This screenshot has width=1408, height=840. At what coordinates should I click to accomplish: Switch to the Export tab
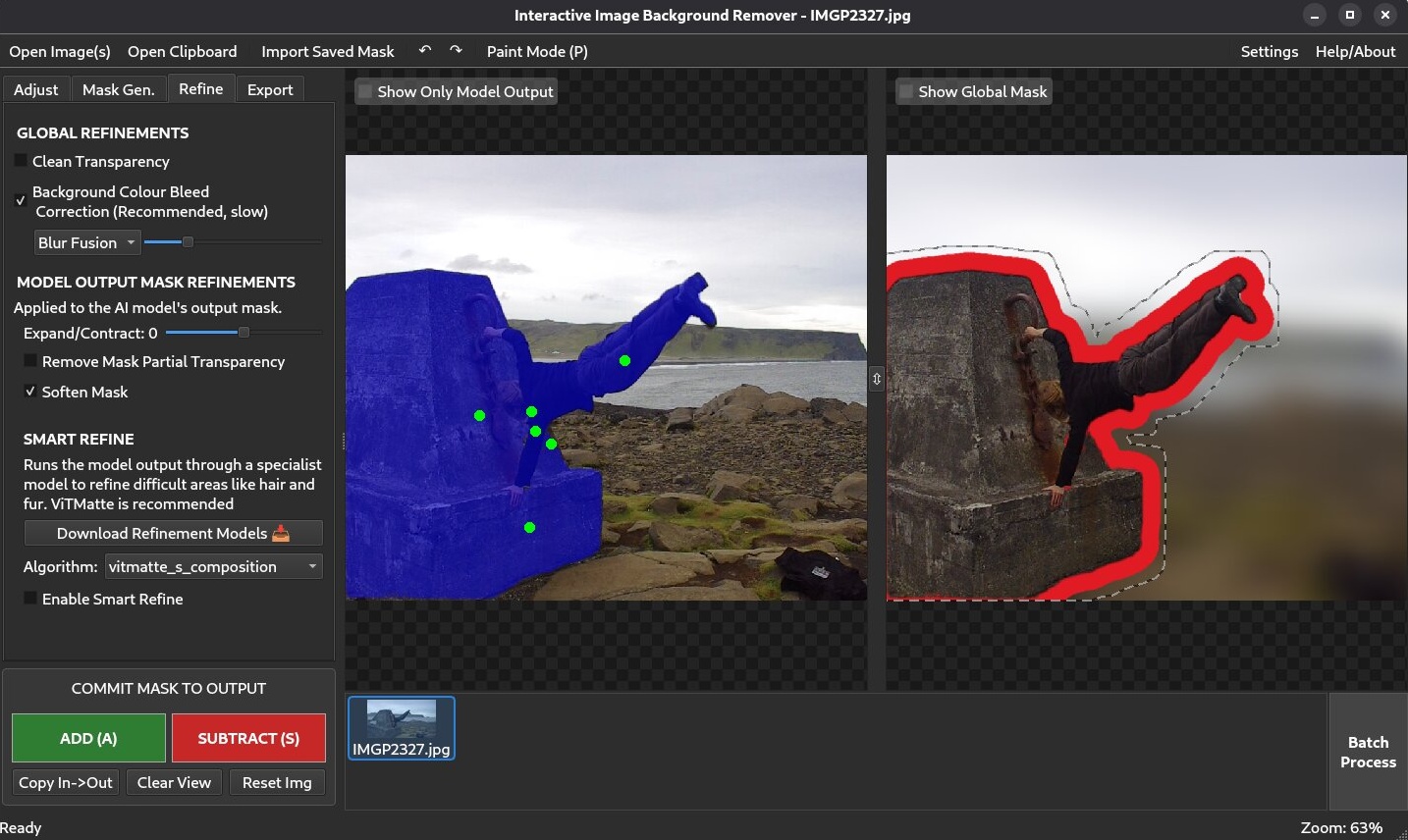click(270, 89)
